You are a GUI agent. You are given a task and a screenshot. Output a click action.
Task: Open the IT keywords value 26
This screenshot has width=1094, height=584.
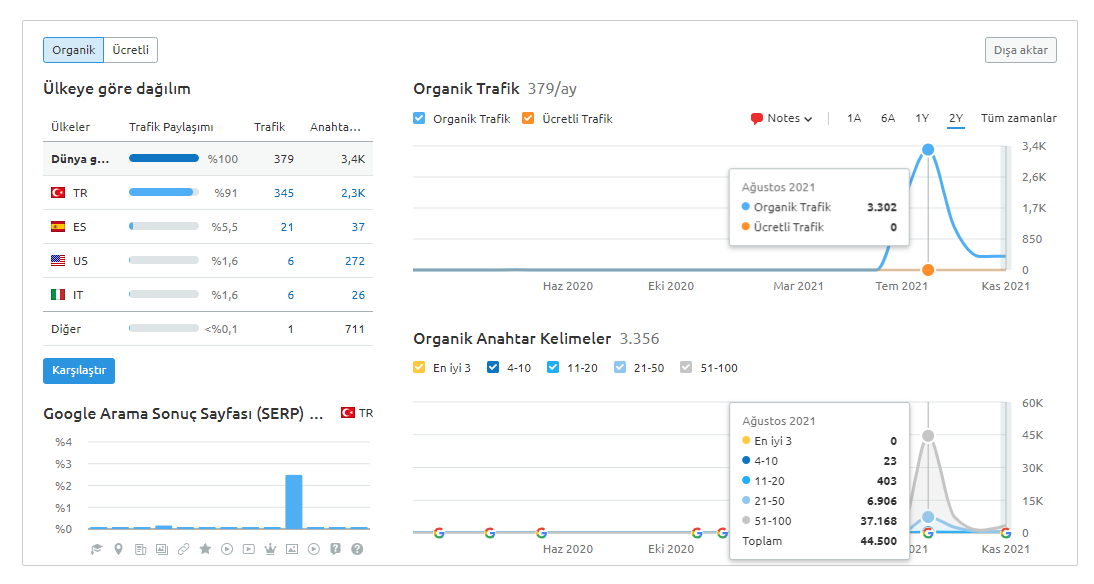click(358, 295)
